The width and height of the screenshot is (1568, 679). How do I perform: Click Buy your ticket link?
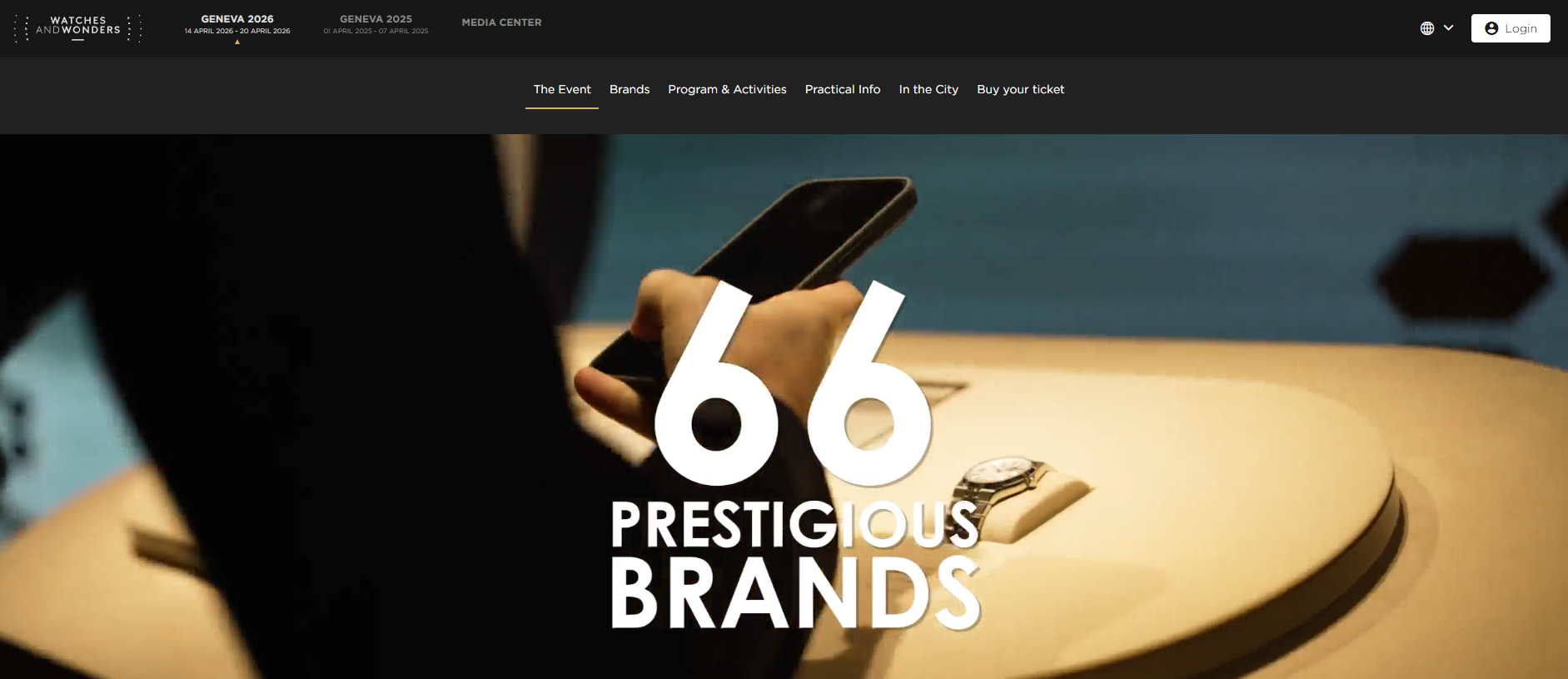point(1021,89)
